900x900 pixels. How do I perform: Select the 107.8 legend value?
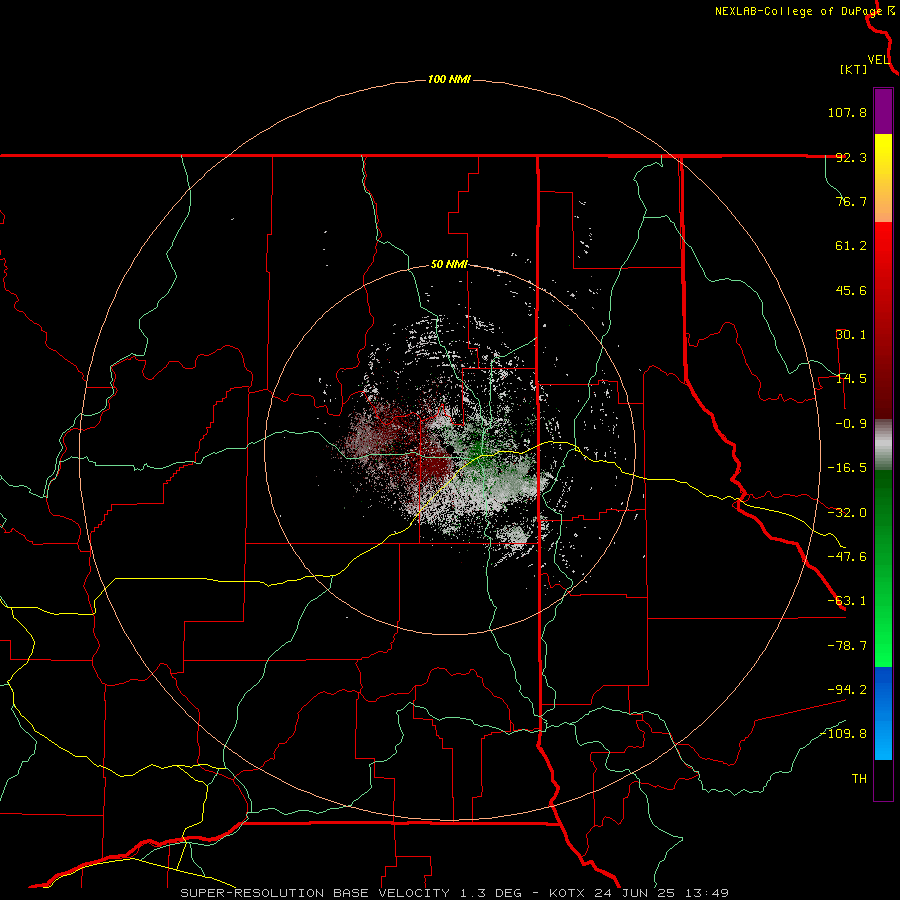(847, 112)
